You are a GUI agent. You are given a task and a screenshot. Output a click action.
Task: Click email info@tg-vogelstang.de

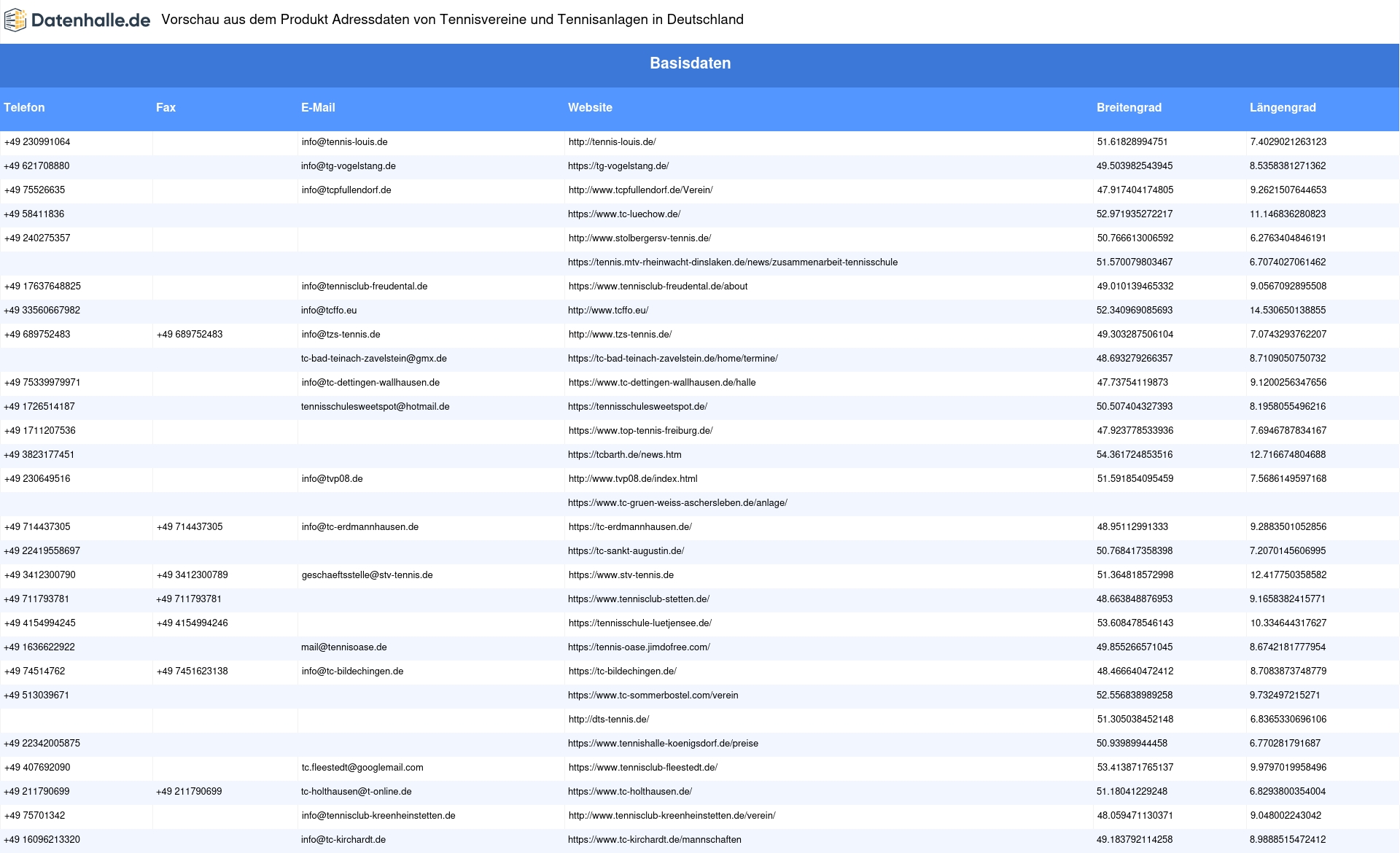(x=349, y=166)
